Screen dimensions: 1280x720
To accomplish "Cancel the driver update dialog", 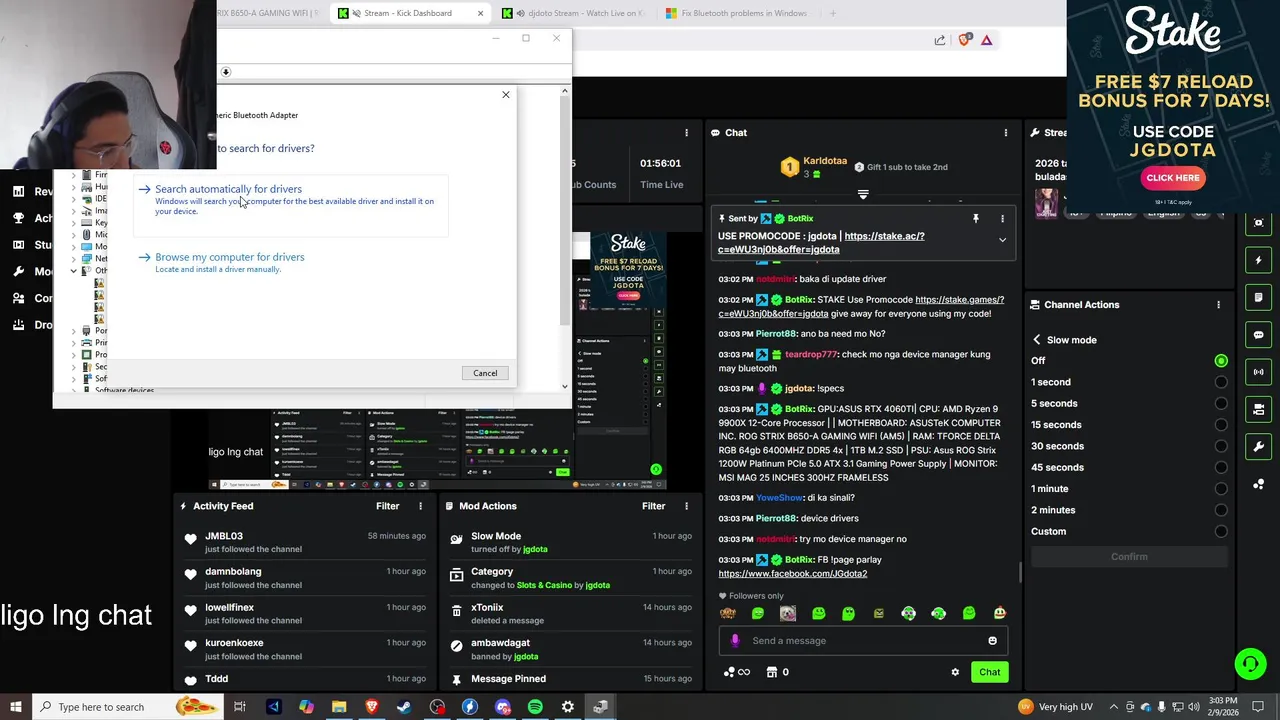I will click(485, 373).
